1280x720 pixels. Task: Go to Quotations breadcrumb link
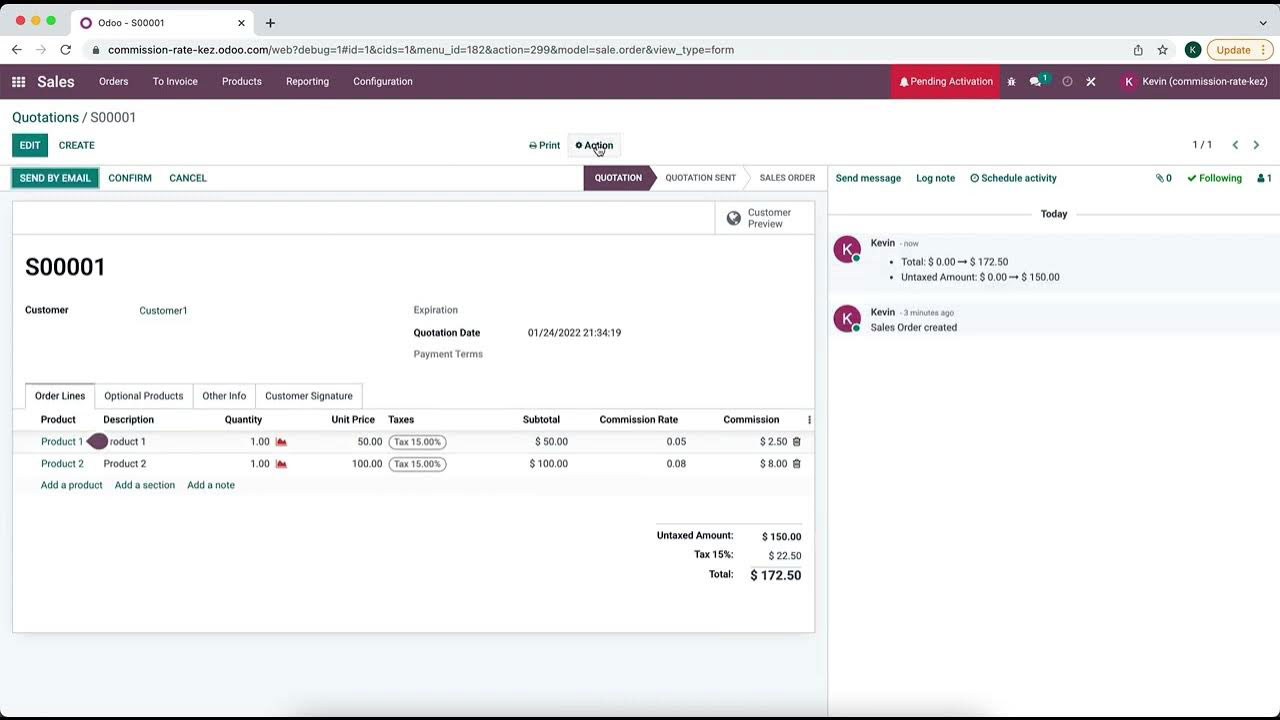(45, 117)
